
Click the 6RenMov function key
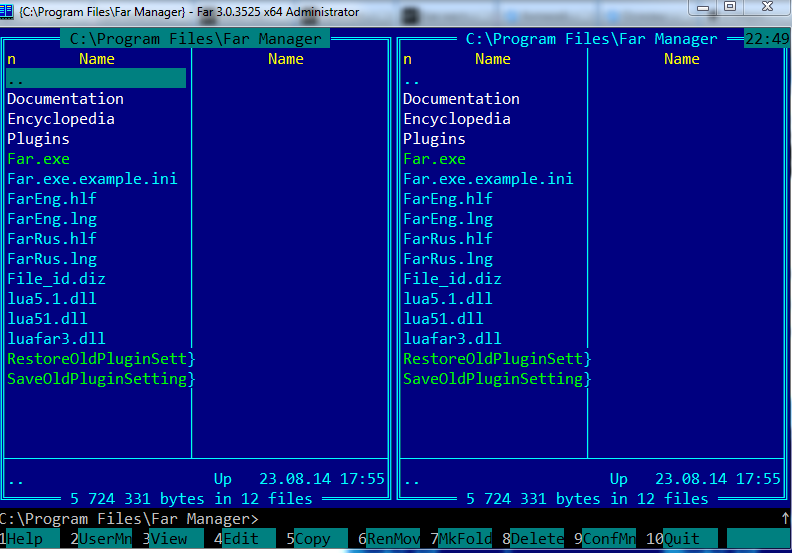point(389,539)
